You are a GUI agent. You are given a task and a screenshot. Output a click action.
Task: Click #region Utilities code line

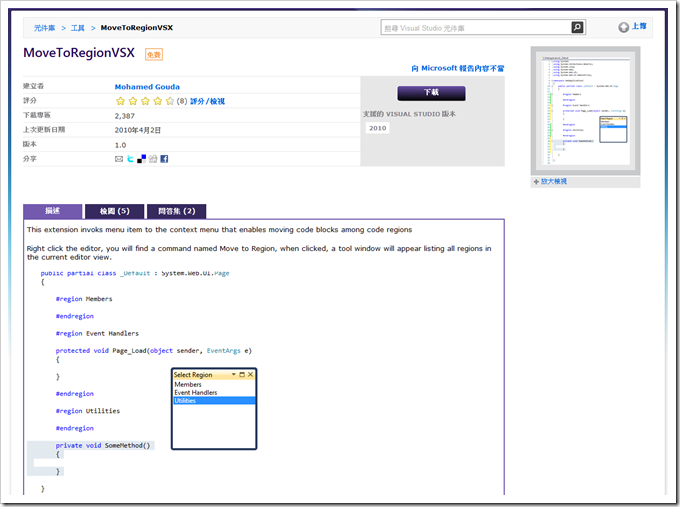tap(88, 411)
